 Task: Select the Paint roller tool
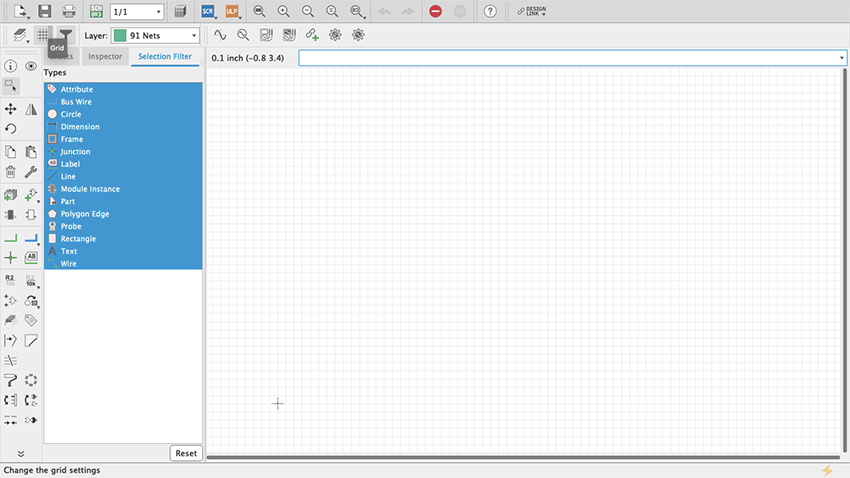pyautogui.click(x=10, y=380)
